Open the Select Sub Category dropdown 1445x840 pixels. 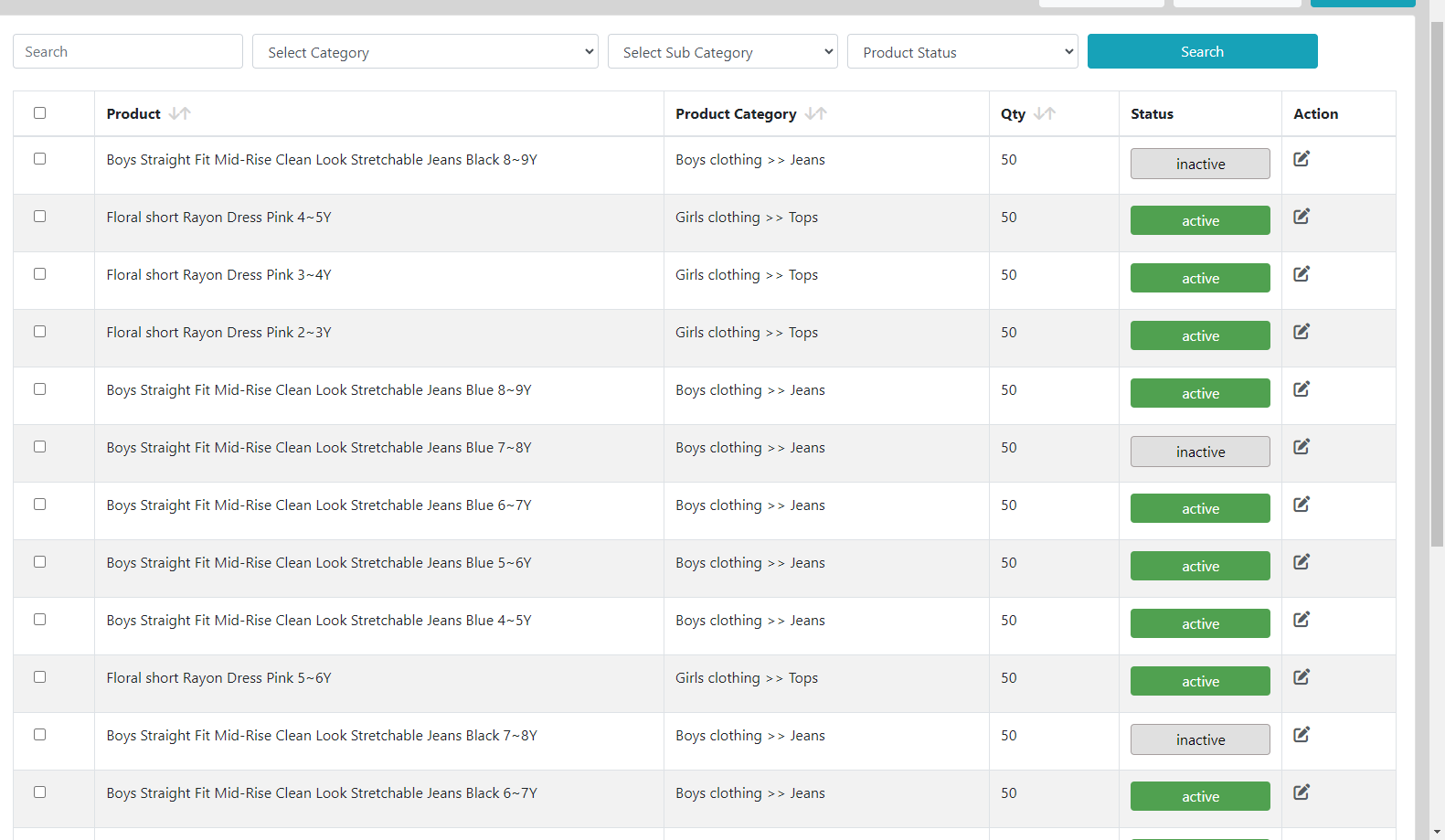pyautogui.click(x=723, y=52)
